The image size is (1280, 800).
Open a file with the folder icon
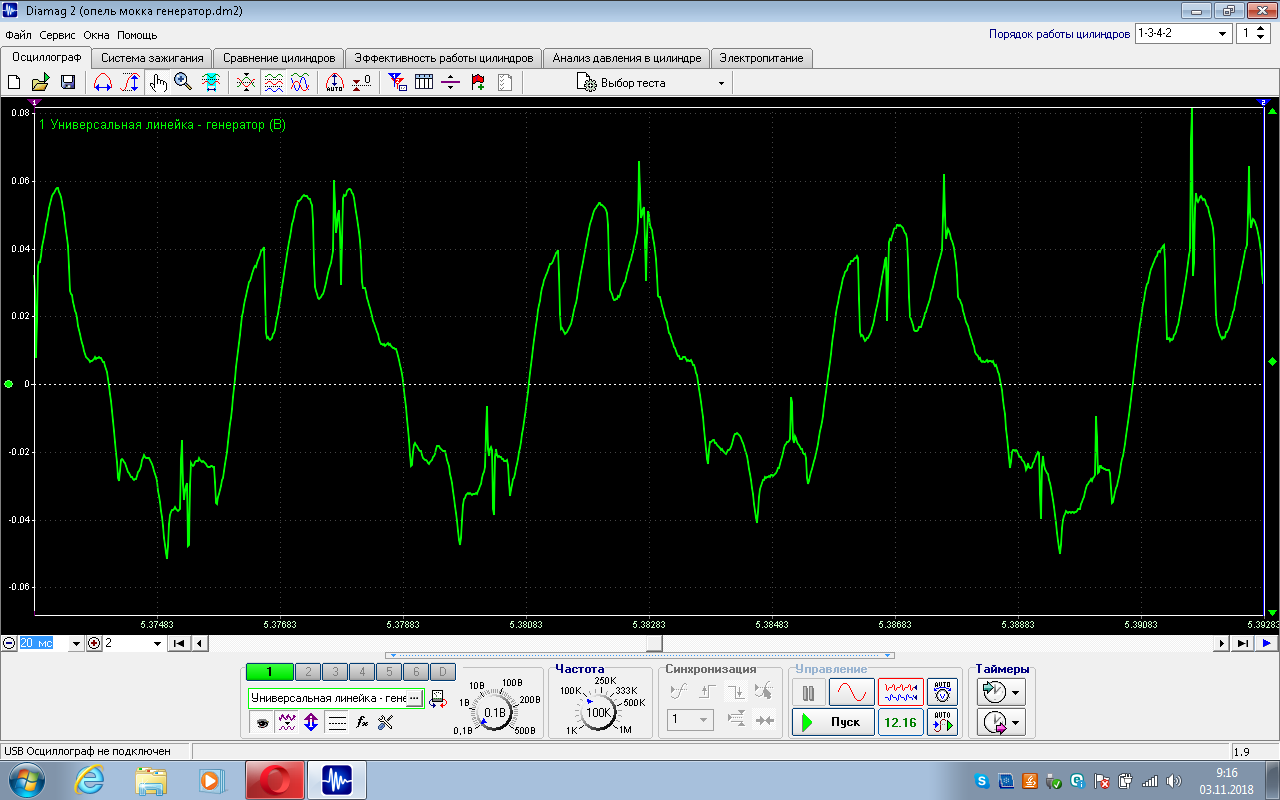coord(41,83)
